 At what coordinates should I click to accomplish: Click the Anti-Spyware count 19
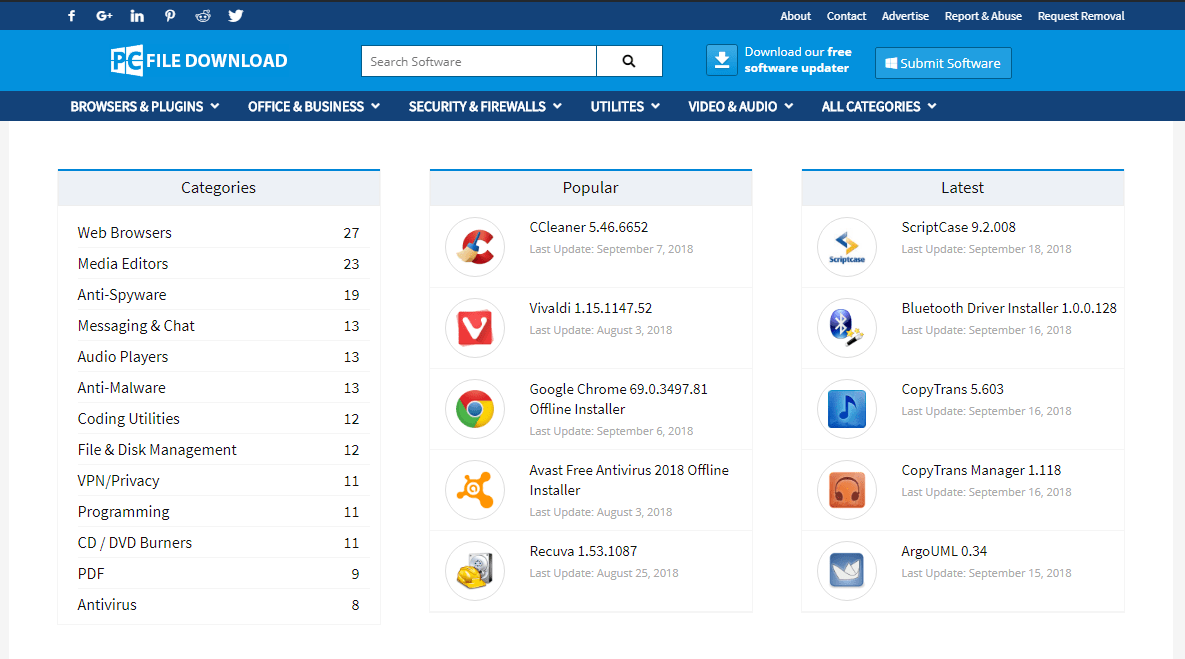pos(351,295)
